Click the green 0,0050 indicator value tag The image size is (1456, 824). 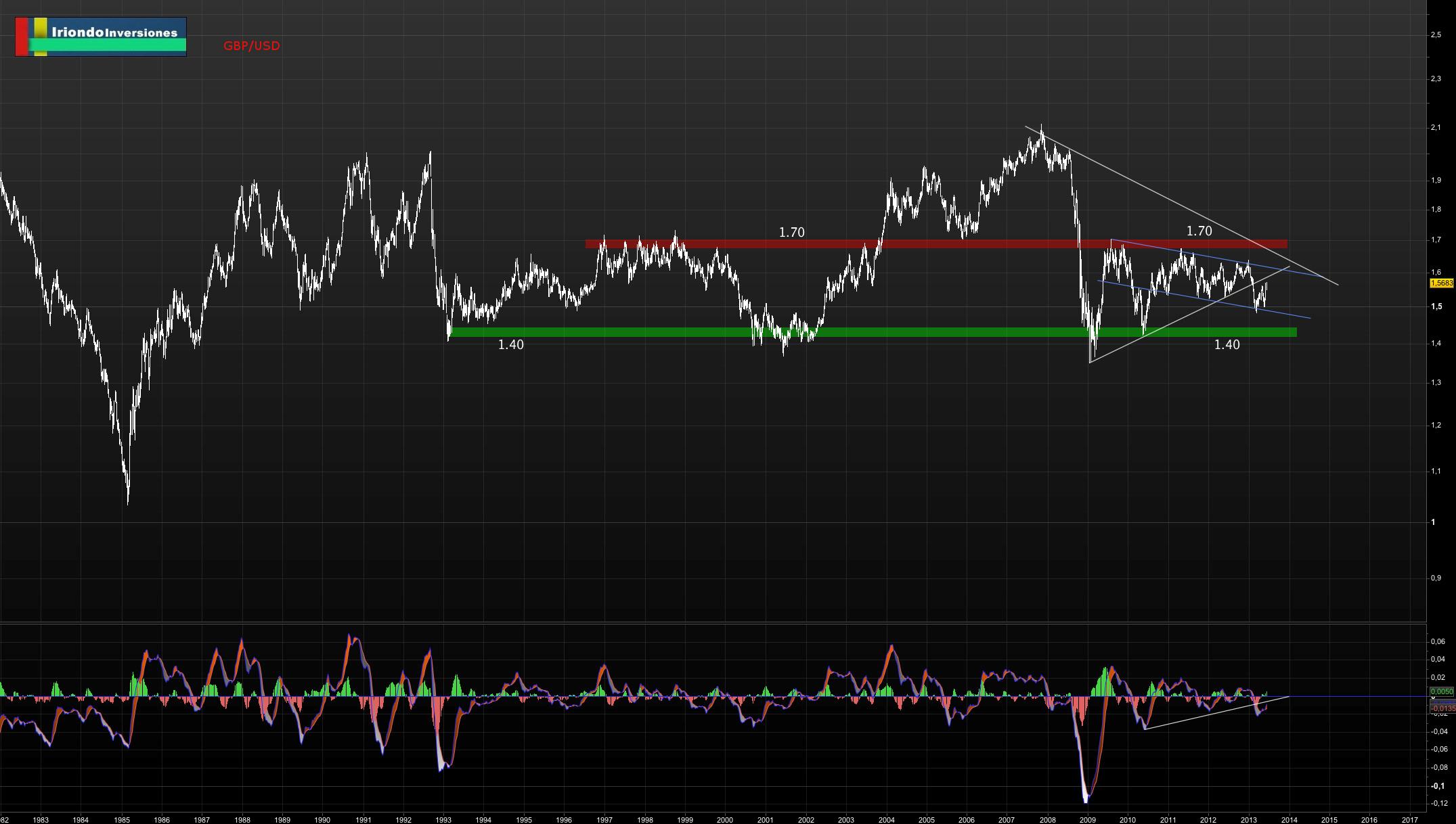point(1440,691)
